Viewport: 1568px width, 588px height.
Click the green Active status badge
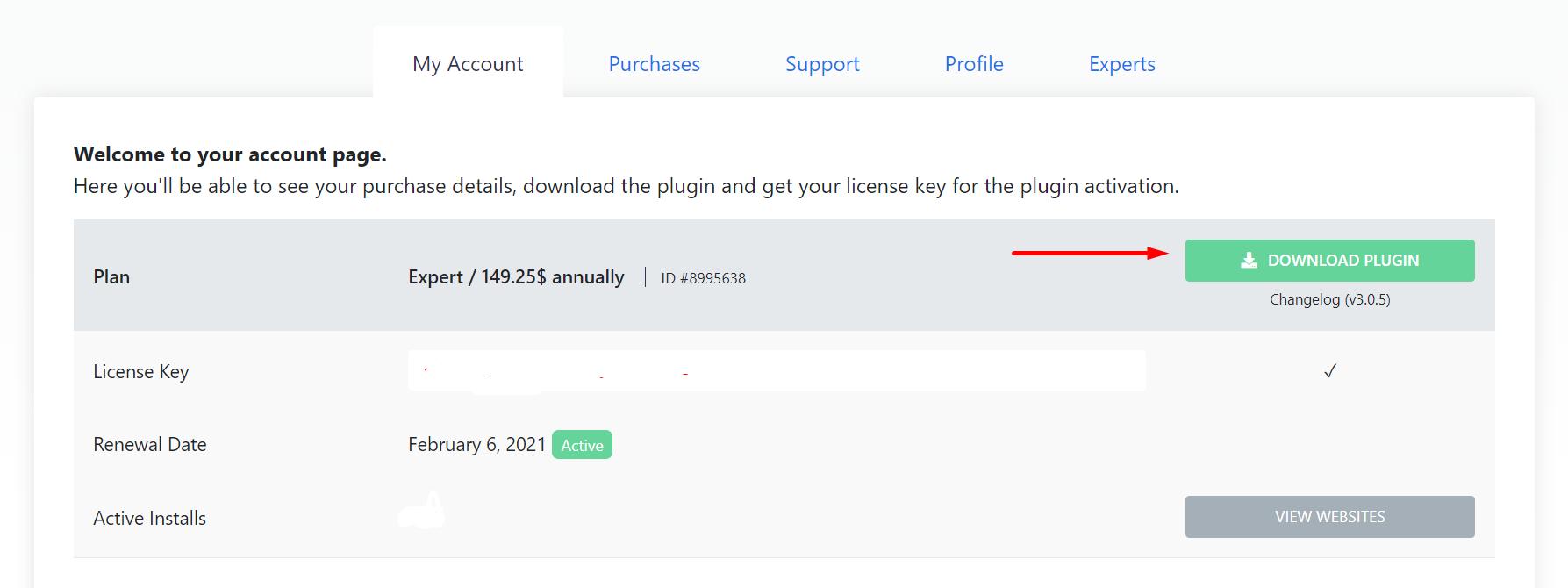tap(582, 445)
